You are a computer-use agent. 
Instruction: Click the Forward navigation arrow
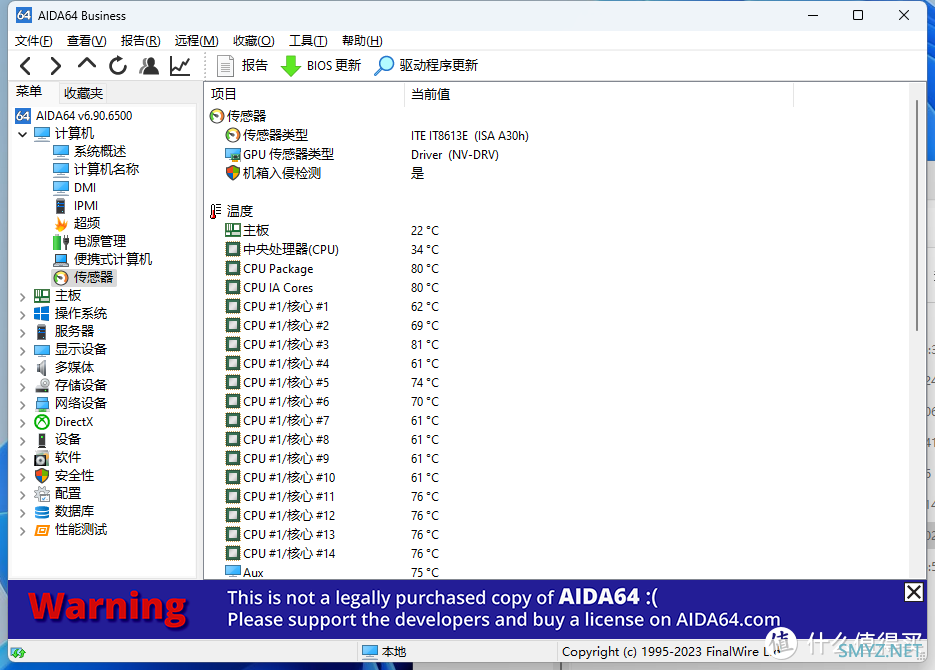coord(56,66)
